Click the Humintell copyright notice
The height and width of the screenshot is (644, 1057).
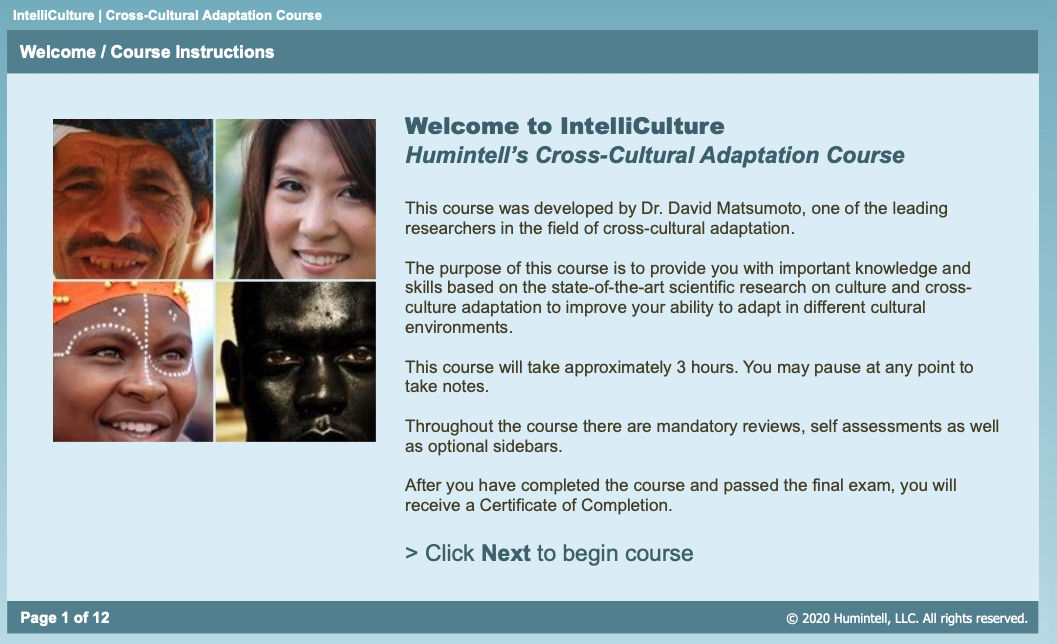907,618
